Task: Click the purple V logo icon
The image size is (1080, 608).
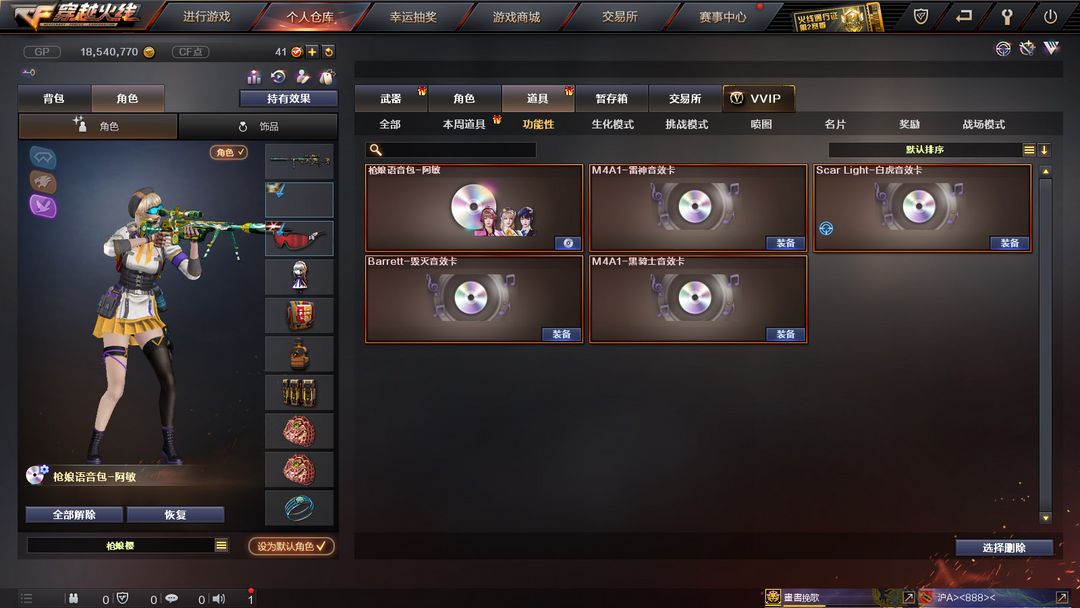Action: pos(1051,48)
